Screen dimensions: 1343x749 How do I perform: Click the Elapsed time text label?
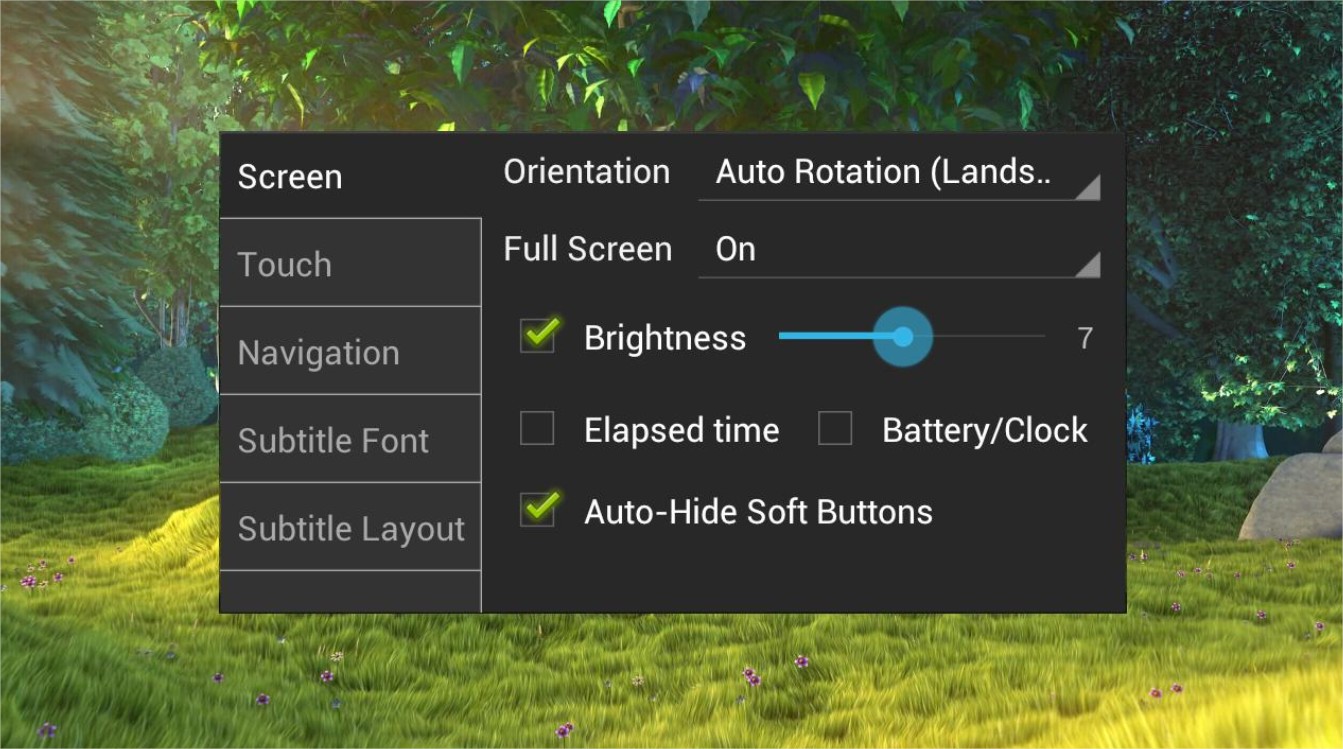(681, 431)
